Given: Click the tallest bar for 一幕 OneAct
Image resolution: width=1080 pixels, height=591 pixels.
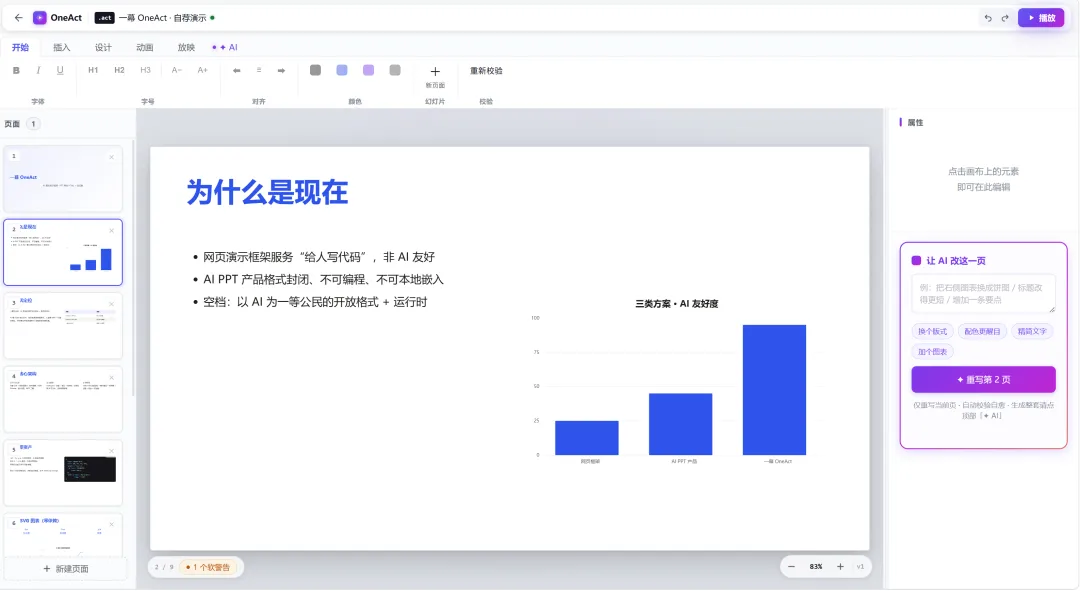Looking at the screenshot, I should 774,390.
